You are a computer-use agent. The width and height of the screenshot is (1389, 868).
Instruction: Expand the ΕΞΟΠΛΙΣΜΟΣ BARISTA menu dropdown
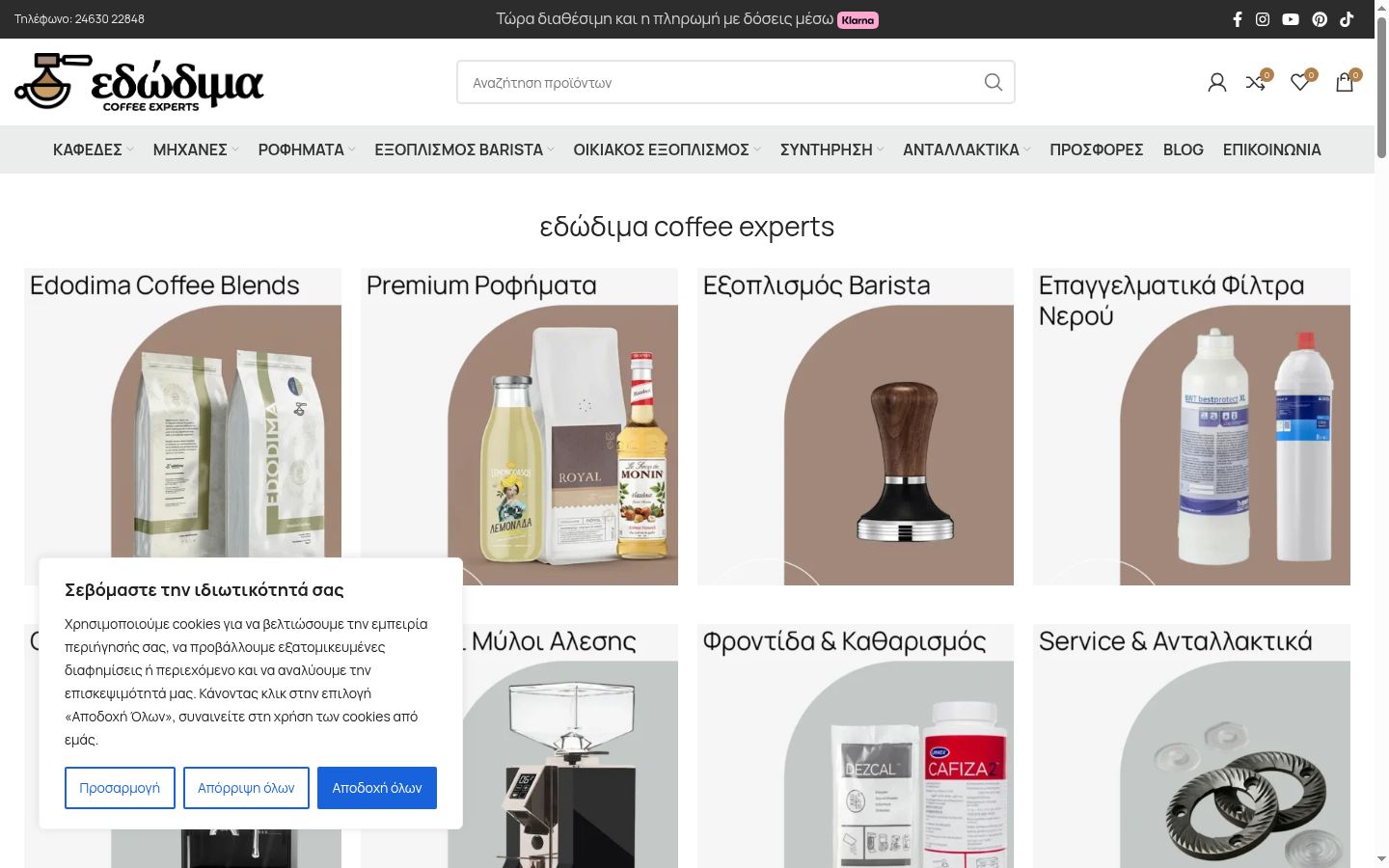465,149
